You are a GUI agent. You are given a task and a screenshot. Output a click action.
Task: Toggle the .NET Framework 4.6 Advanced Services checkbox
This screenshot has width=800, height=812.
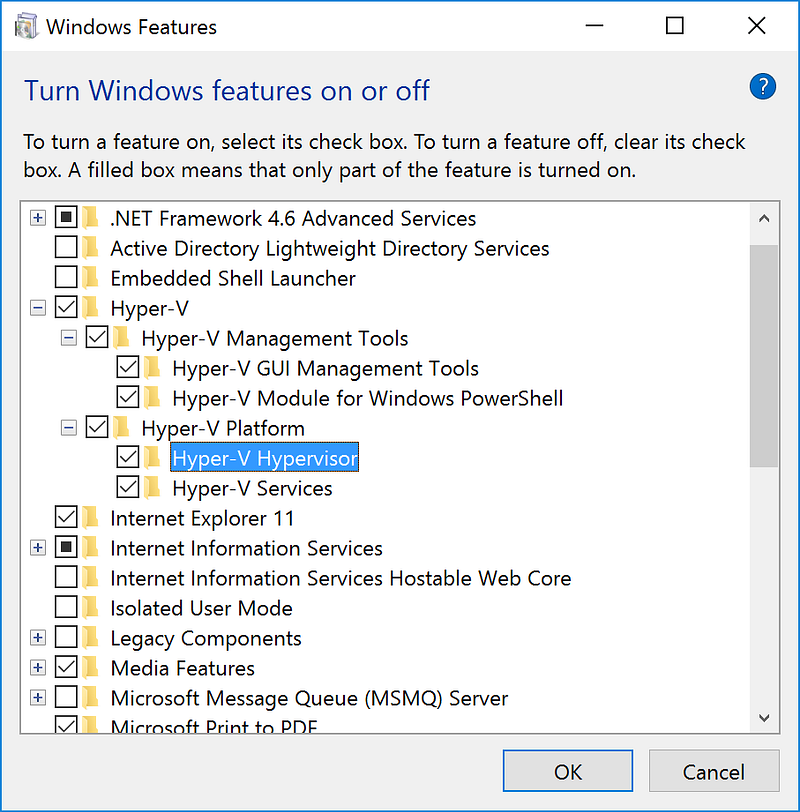(66, 218)
